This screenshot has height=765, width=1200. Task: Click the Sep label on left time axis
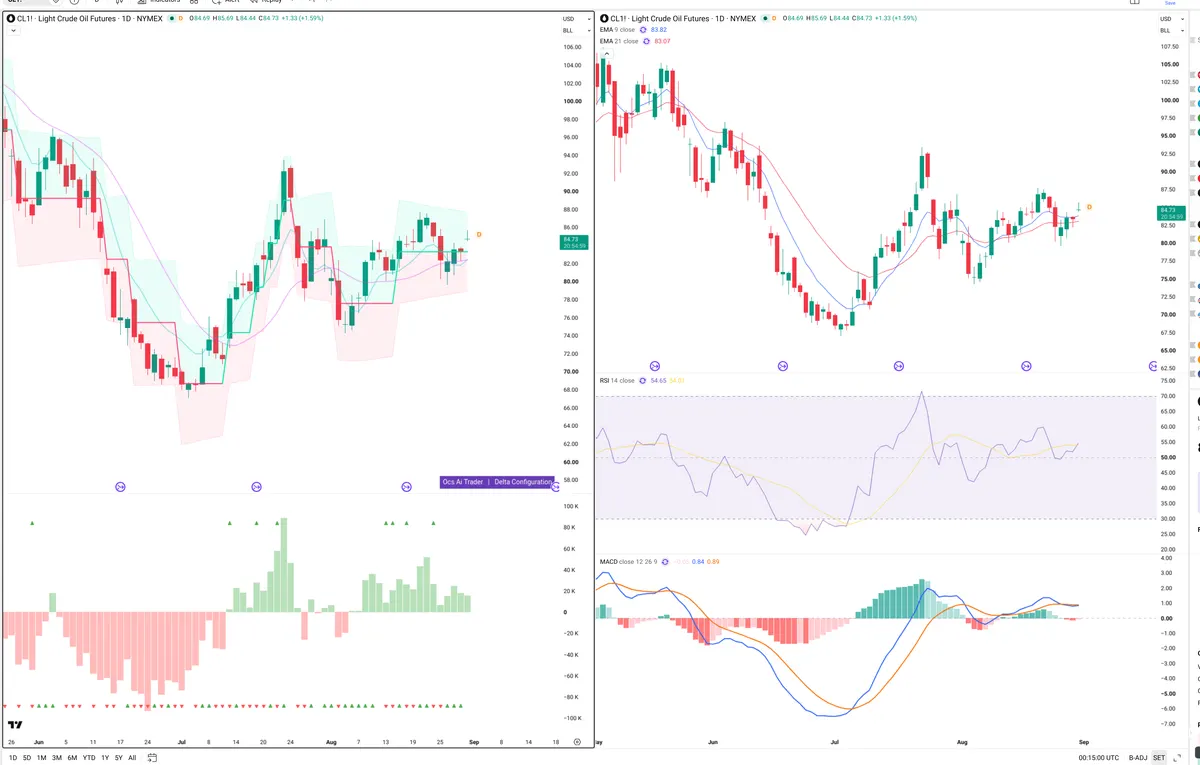tap(473, 742)
